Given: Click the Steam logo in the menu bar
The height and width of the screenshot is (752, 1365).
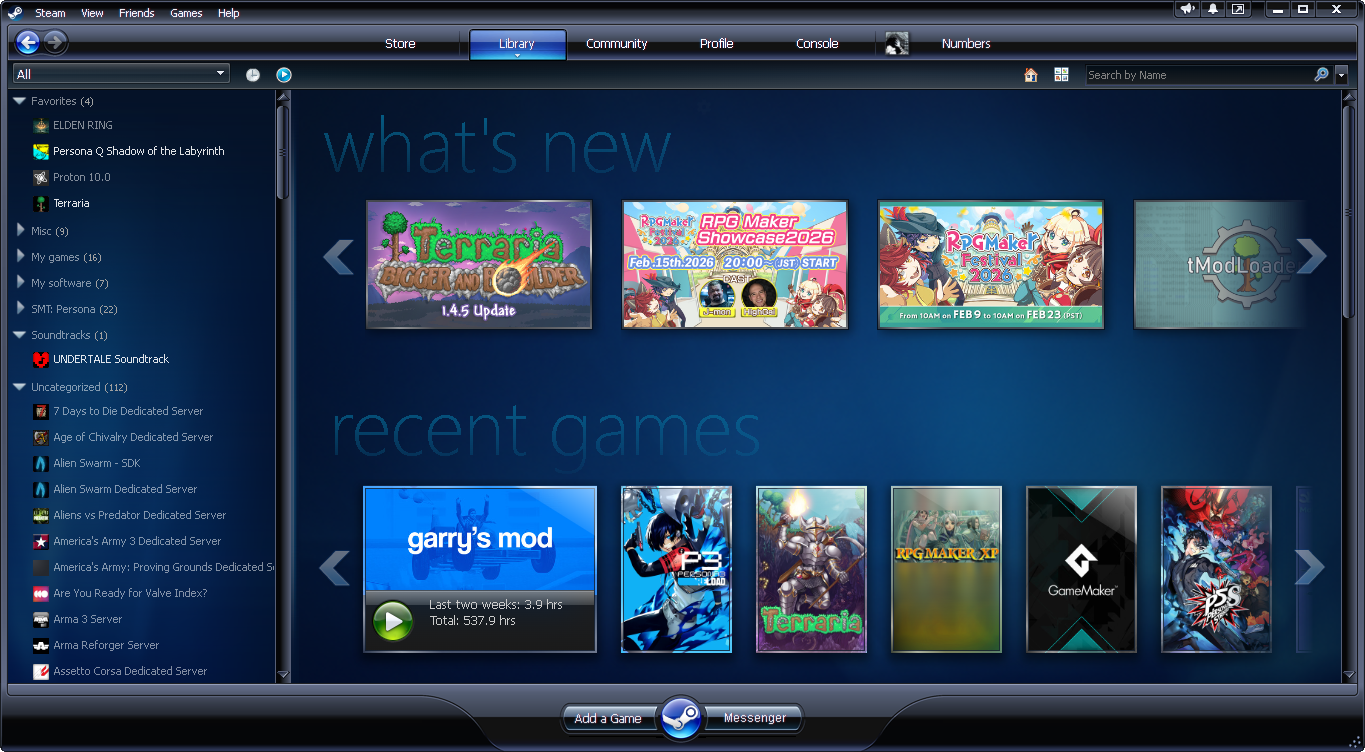Looking at the screenshot, I should tap(15, 13).
